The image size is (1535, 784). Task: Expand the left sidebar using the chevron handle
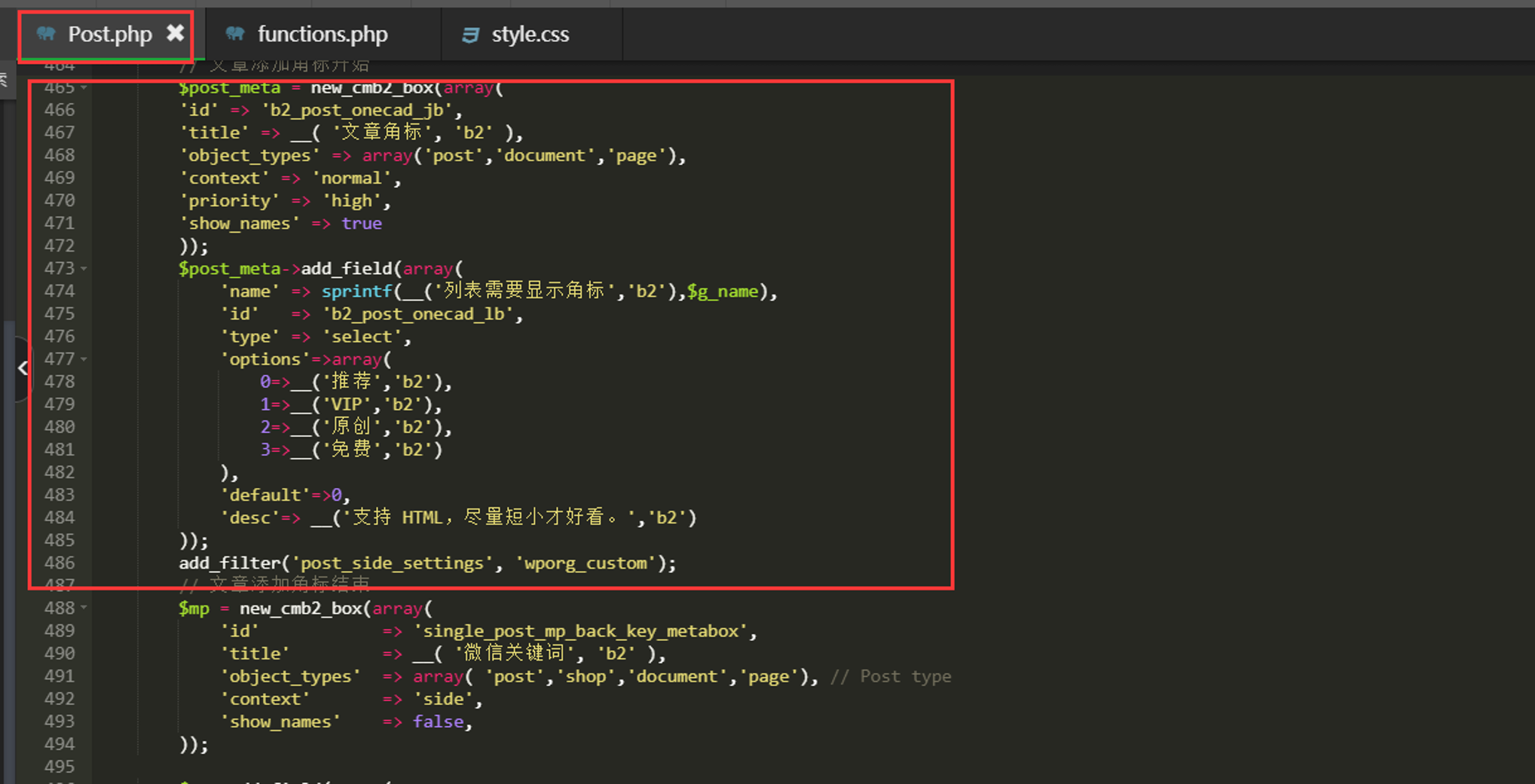pyautogui.click(x=23, y=368)
